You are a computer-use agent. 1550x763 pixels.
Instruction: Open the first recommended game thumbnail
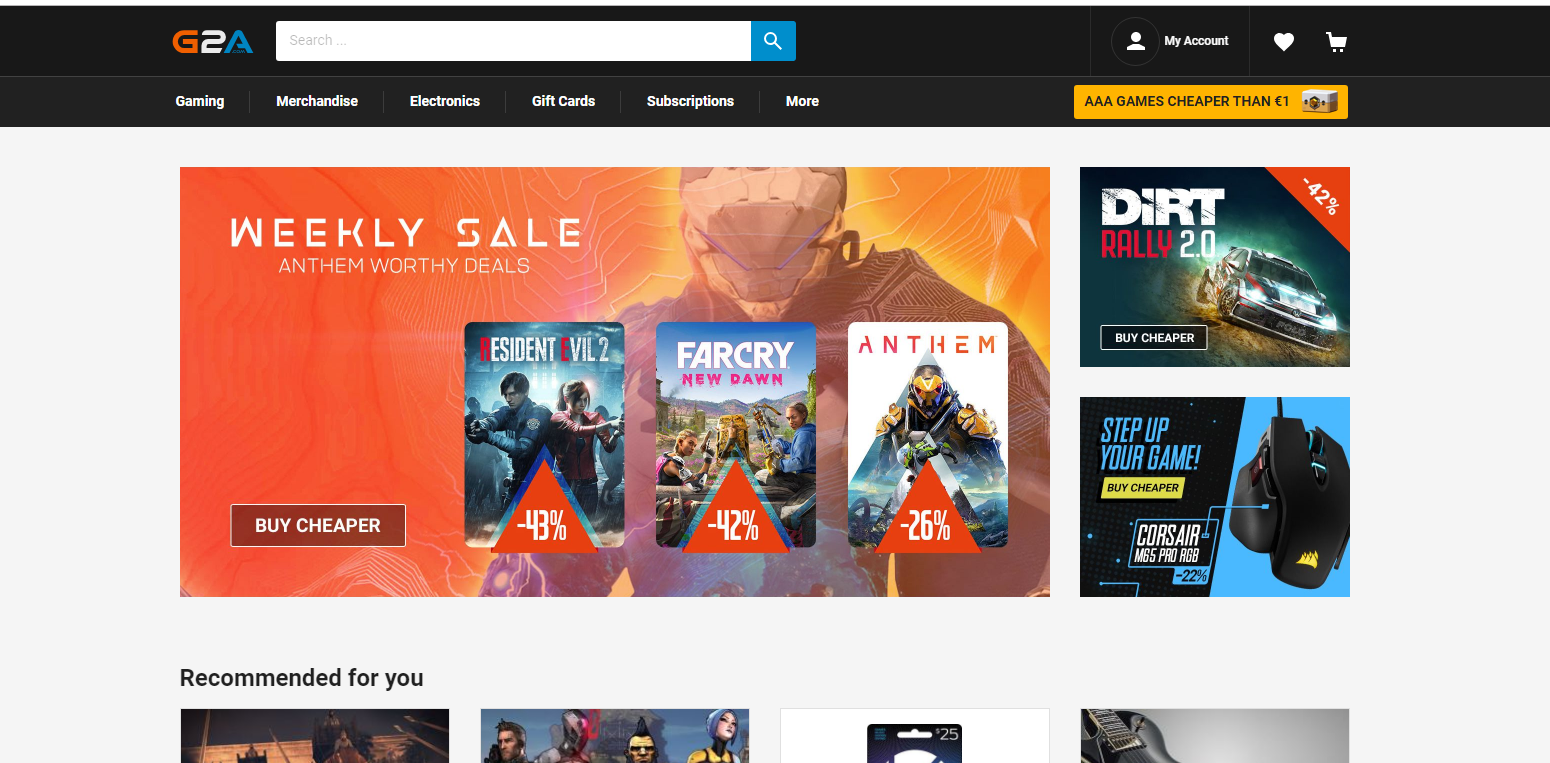pos(315,736)
